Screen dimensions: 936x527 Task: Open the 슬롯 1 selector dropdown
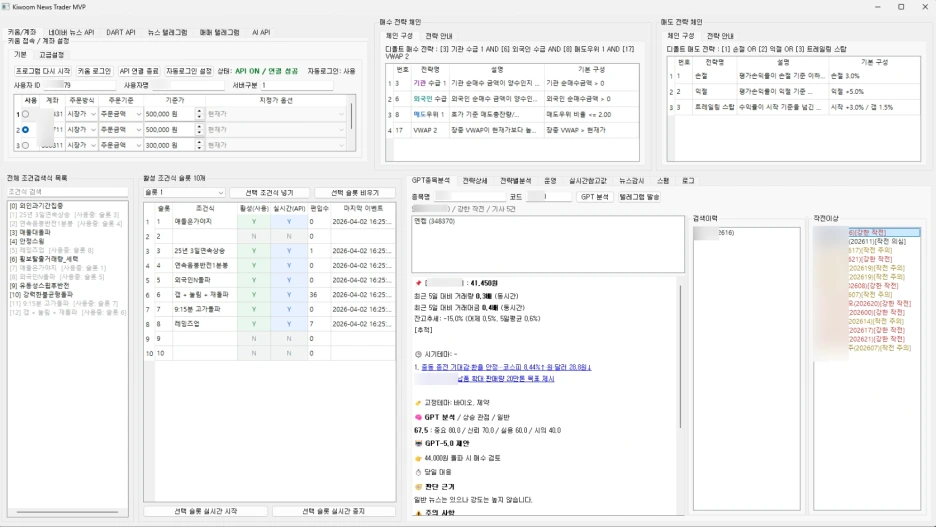click(184, 192)
